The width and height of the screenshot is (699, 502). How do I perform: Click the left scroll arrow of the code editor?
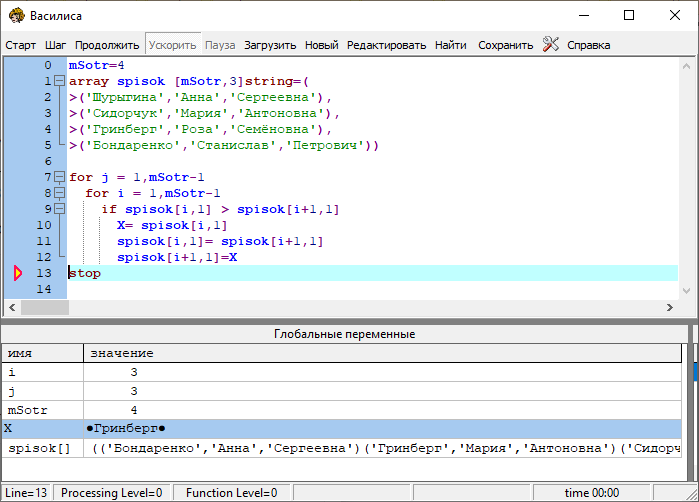click(x=12, y=308)
